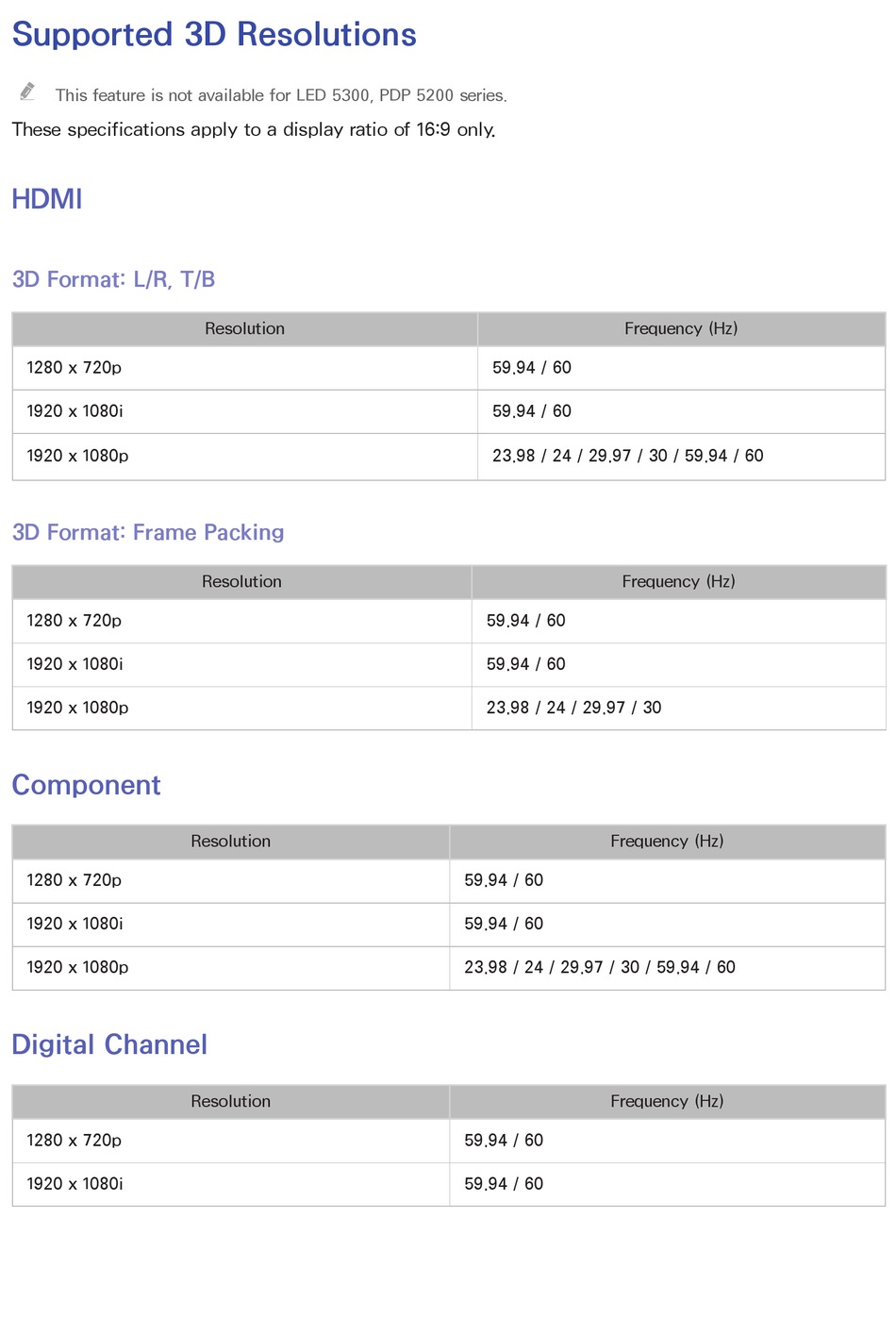
Task: Click 1920 x 1080i row in Digital Channel table
Action: (449, 1184)
